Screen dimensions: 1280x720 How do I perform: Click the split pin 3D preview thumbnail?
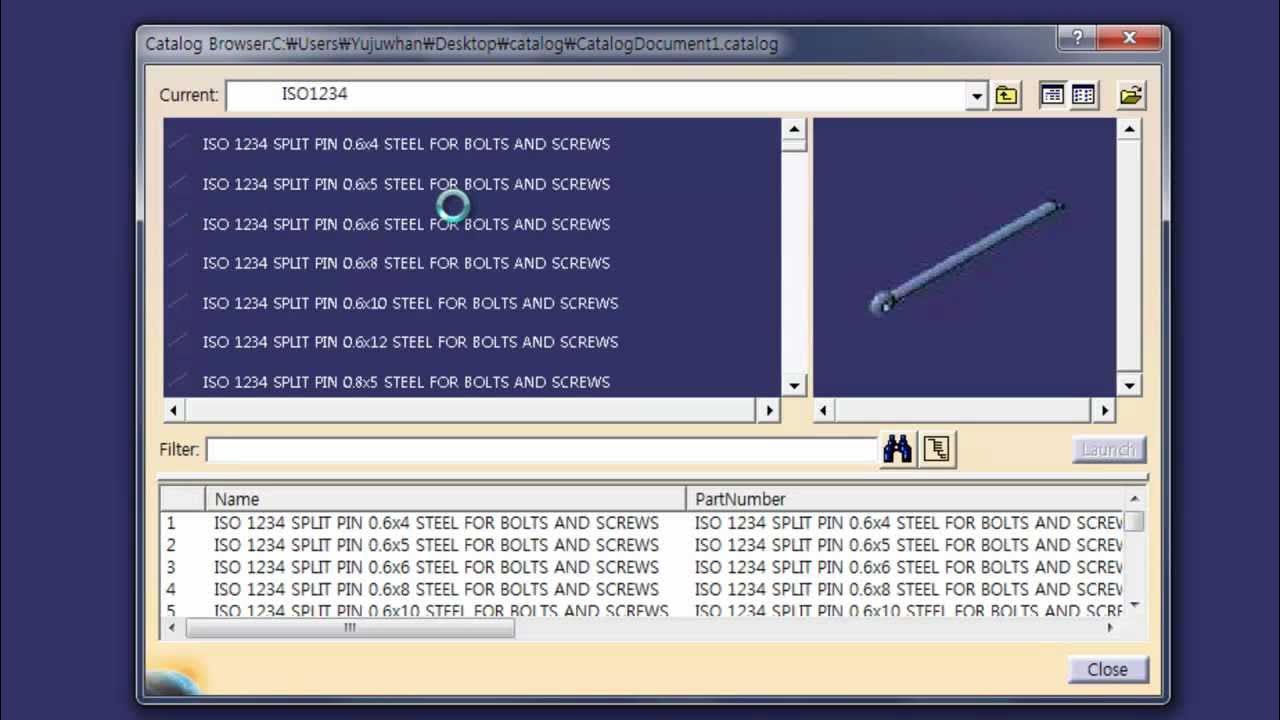pos(966,257)
